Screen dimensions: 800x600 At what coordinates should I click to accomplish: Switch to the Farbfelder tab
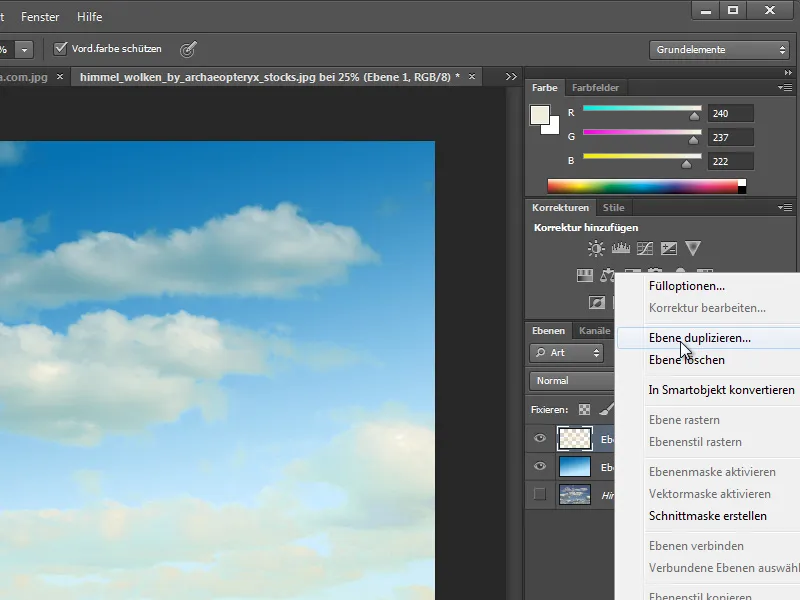click(x=595, y=88)
